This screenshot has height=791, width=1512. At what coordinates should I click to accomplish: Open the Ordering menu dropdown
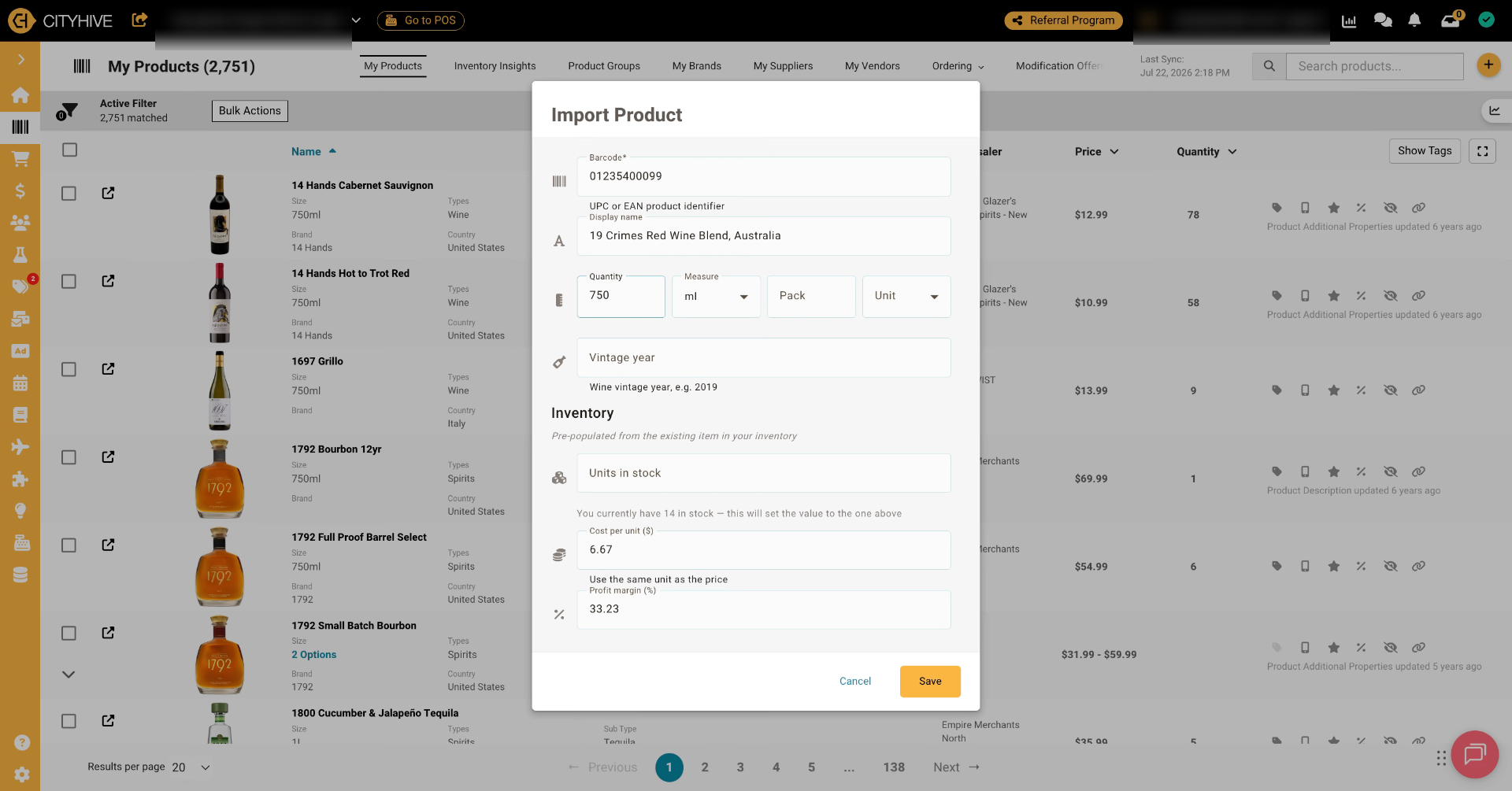[x=958, y=66]
